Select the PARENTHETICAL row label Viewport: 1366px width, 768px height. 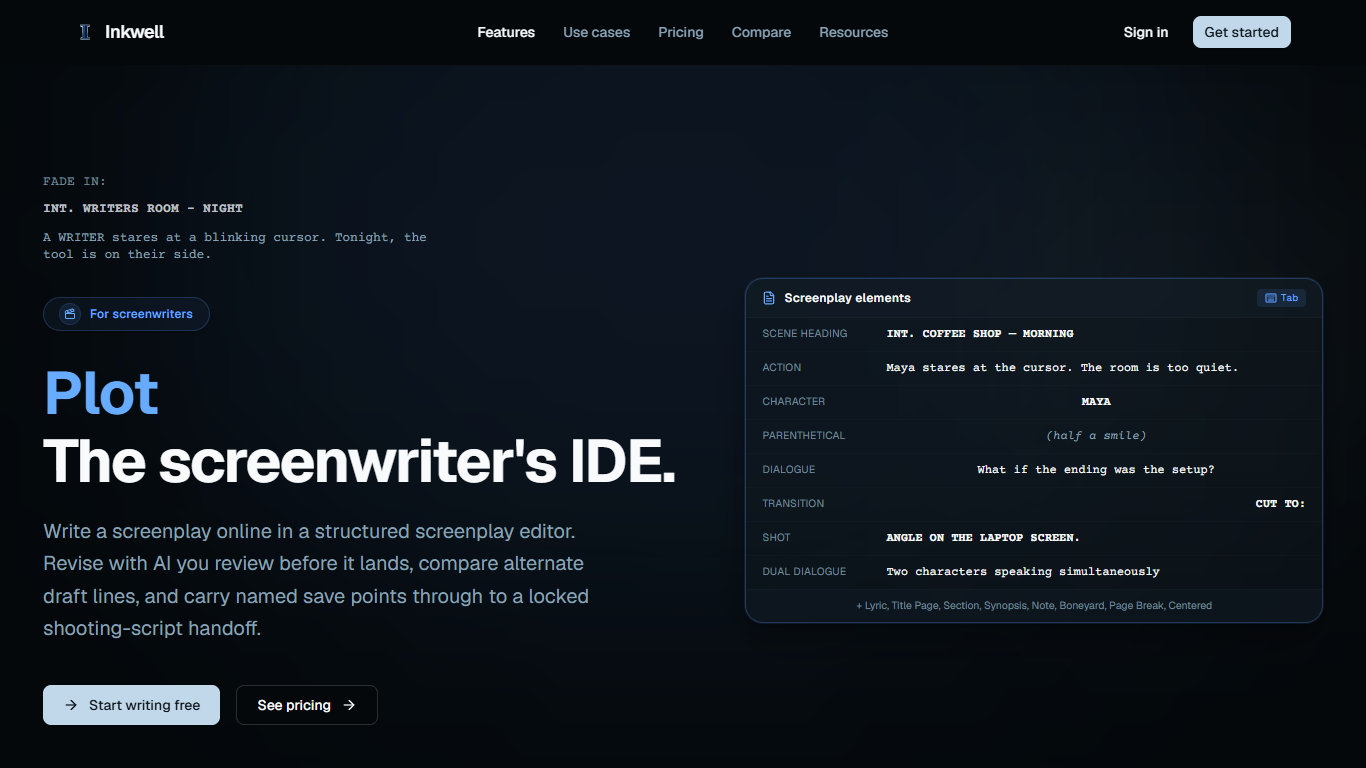pos(804,436)
